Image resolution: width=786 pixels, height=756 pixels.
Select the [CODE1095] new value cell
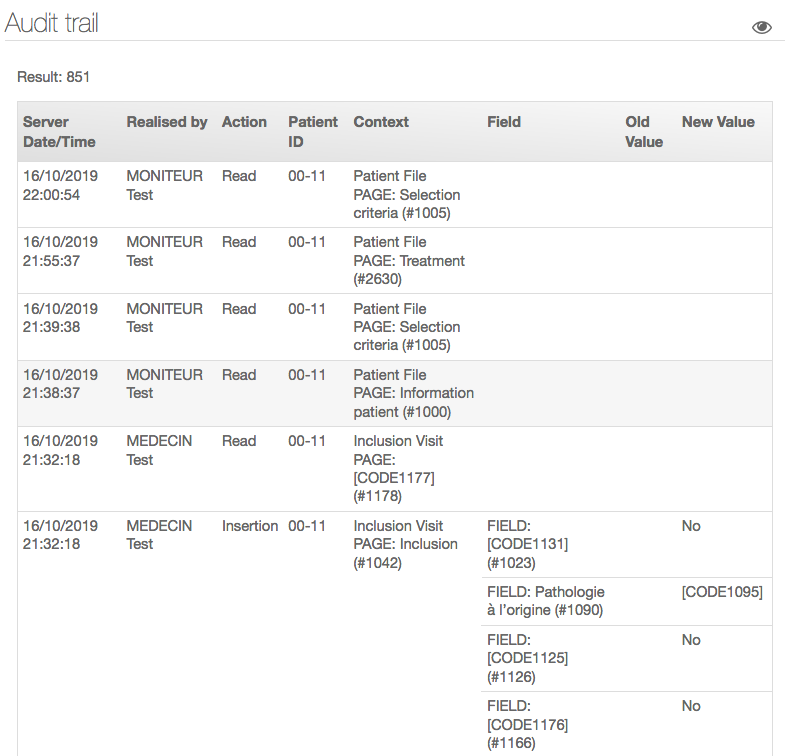[722, 592]
